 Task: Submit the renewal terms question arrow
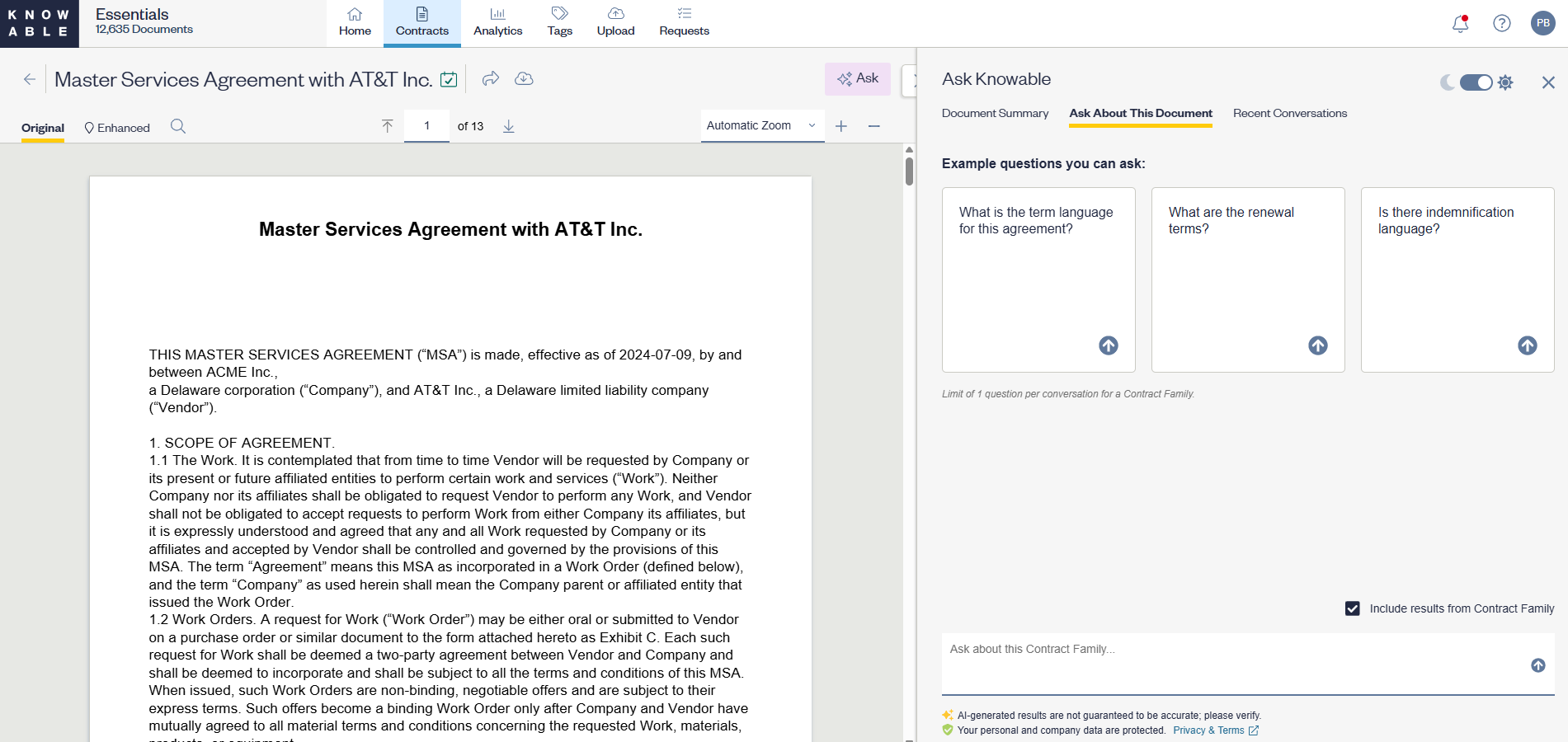click(1318, 345)
